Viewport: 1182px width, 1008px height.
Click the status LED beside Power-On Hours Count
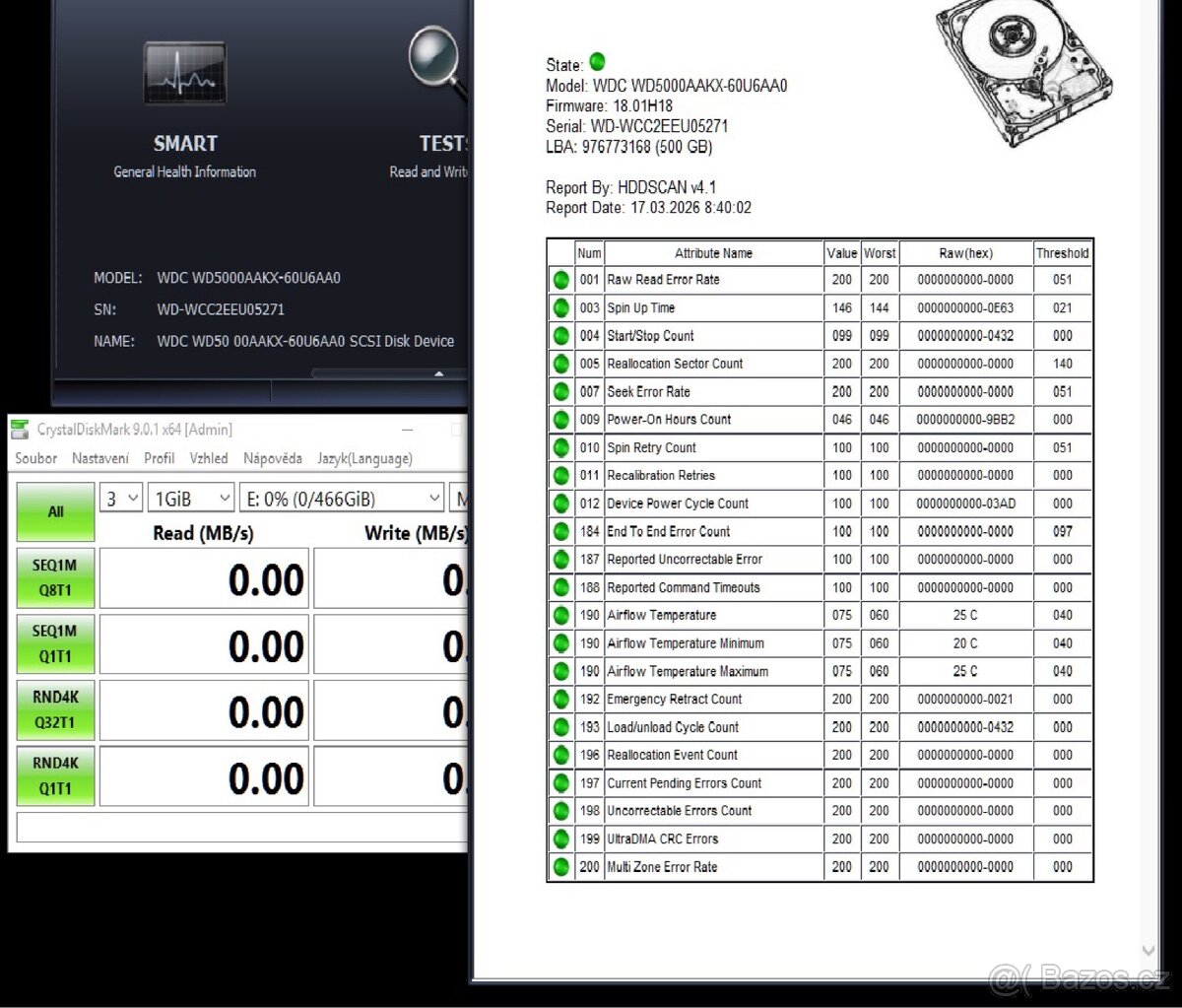coord(560,419)
